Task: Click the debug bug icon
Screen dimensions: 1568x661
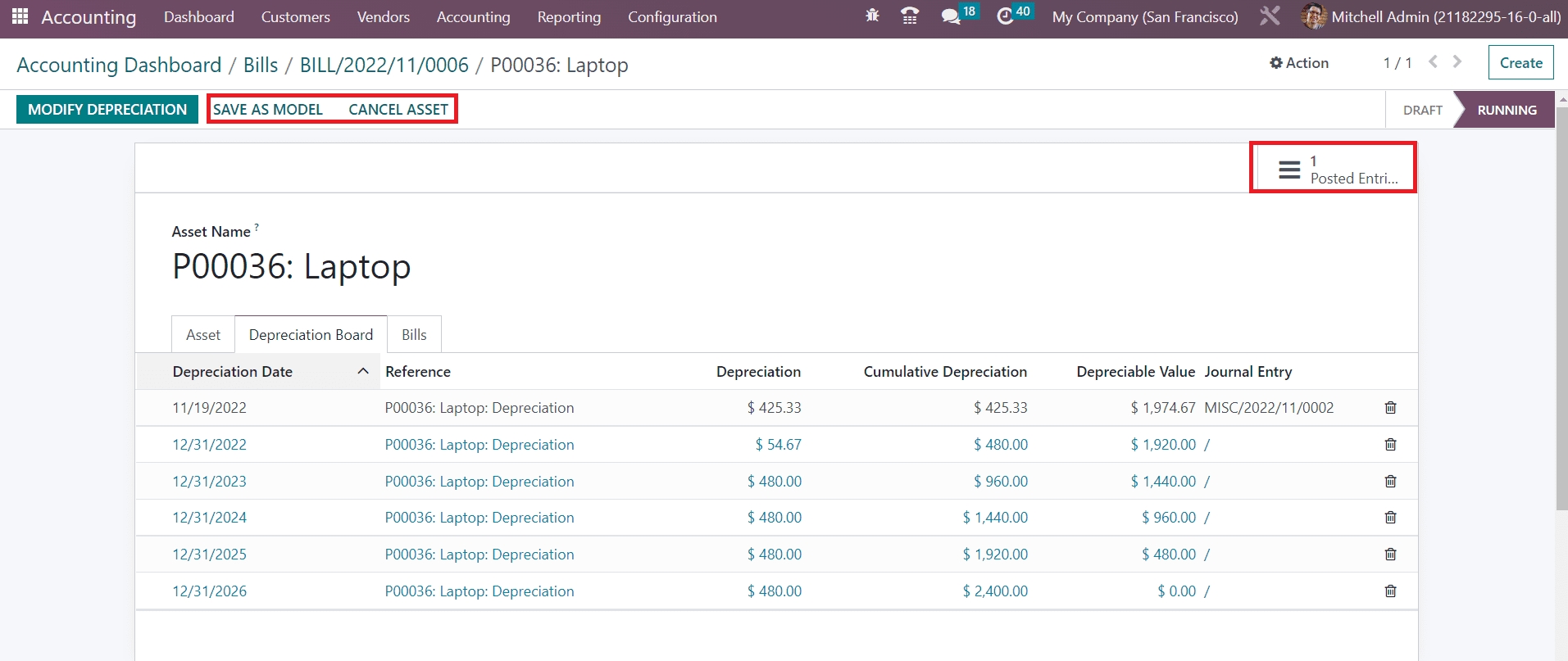Action: [872, 16]
